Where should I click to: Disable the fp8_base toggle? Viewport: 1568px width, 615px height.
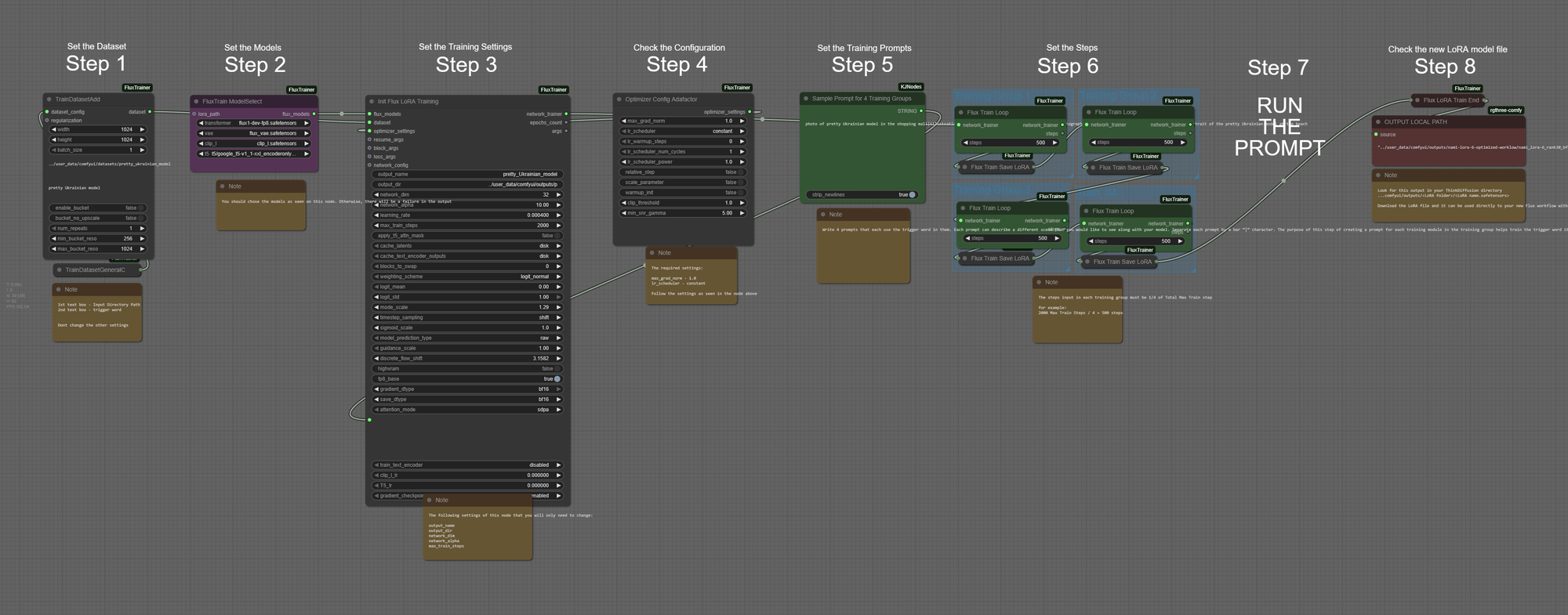[x=557, y=379]
